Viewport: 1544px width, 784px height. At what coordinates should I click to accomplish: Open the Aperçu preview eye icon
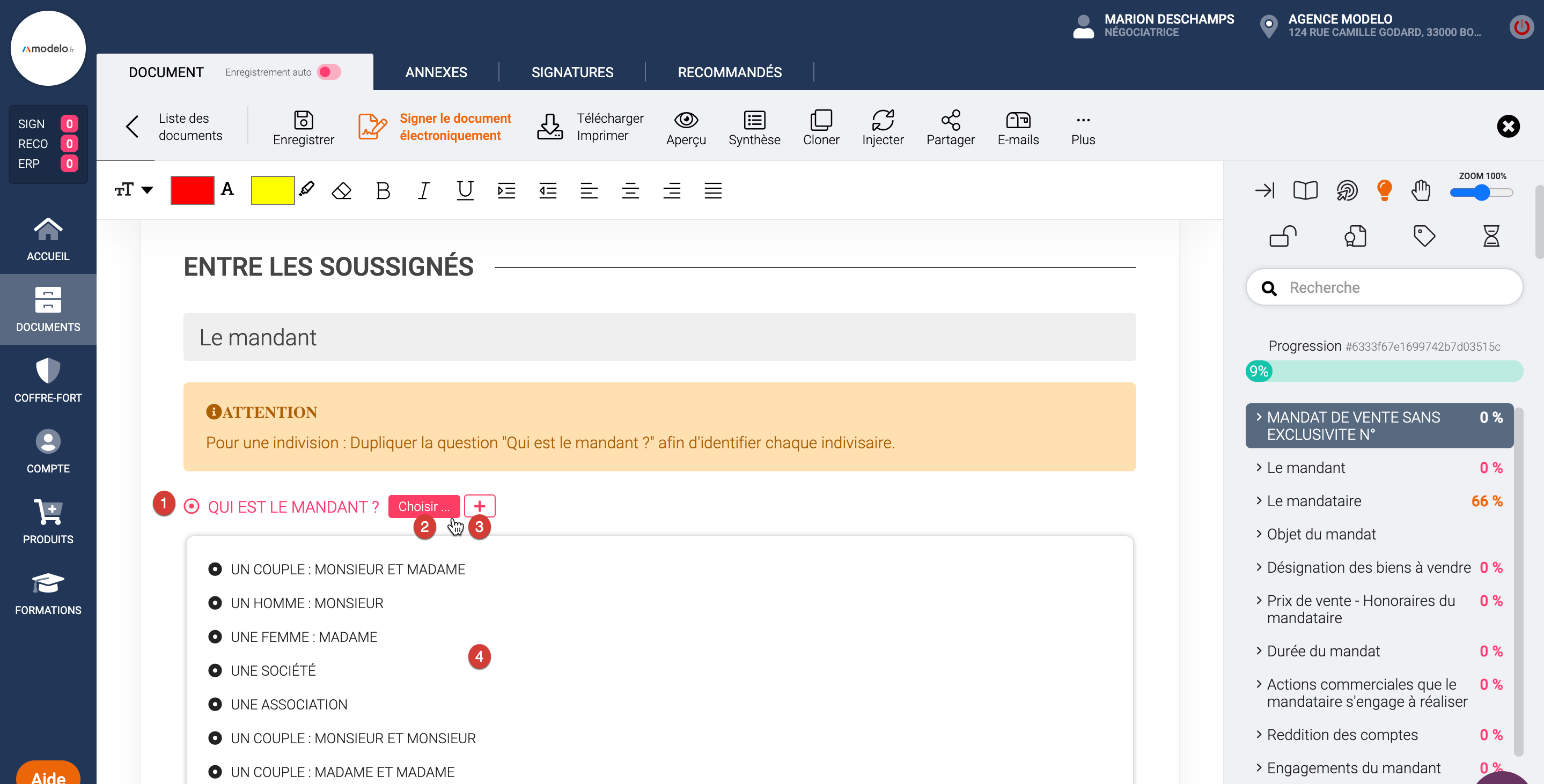[x=686, y=120]
